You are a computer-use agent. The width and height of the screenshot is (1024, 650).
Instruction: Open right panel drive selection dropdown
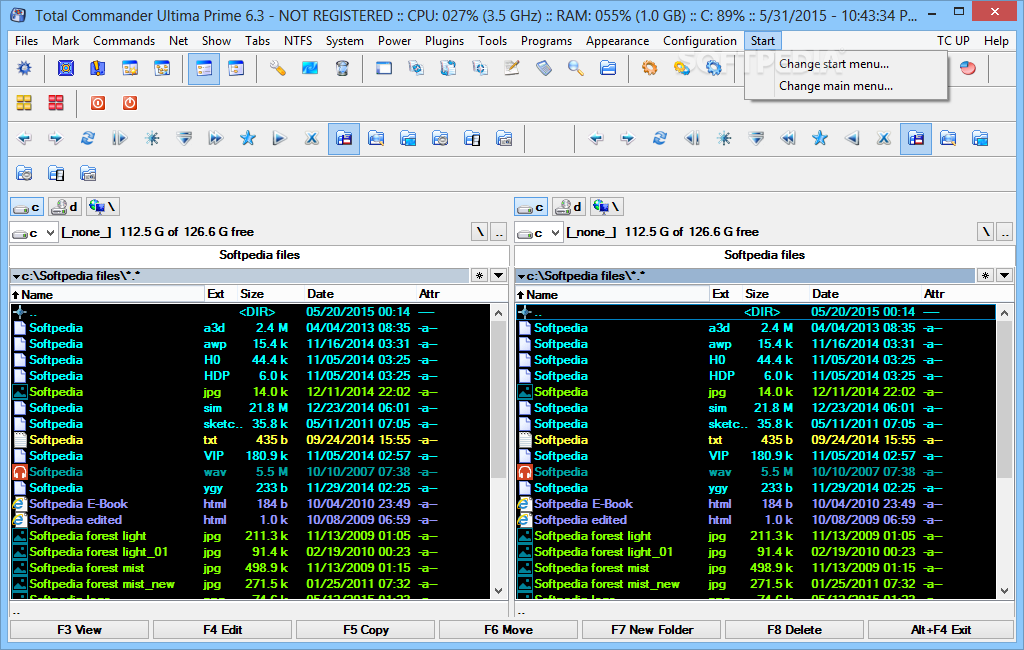coord(539,233)
